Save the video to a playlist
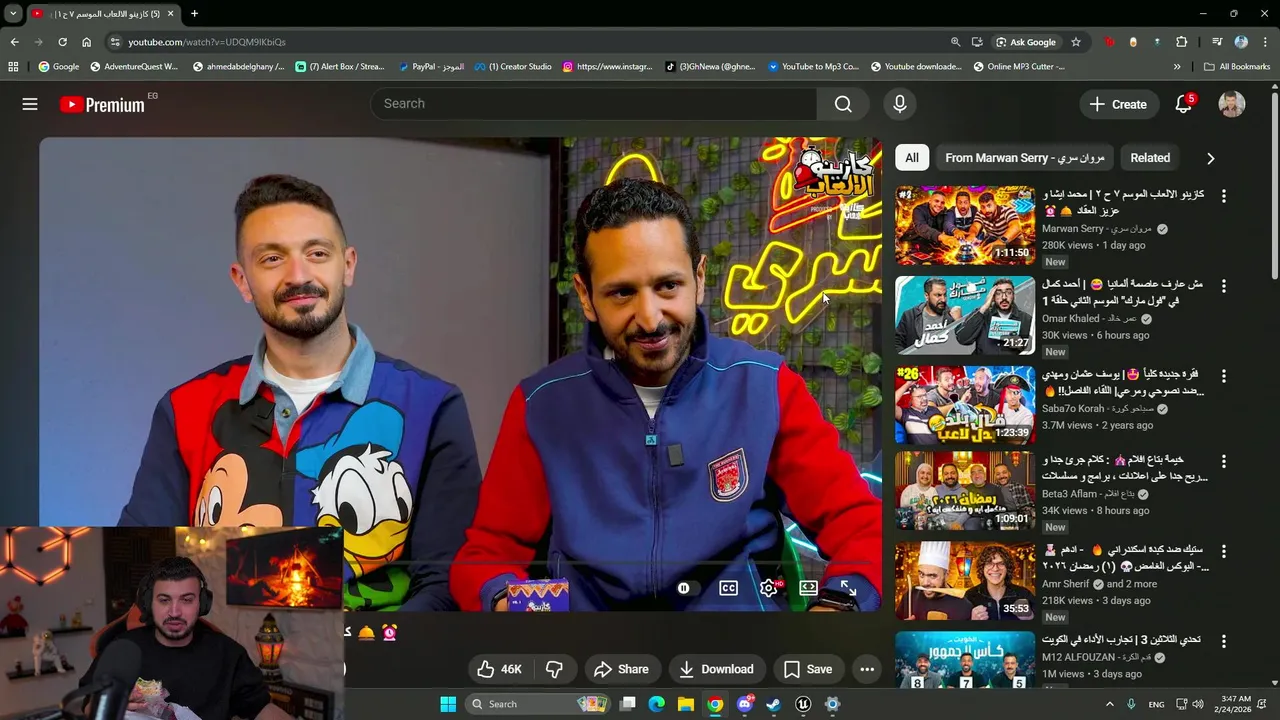The width and height of the screenshot is (1280, 720). [808, 669]
